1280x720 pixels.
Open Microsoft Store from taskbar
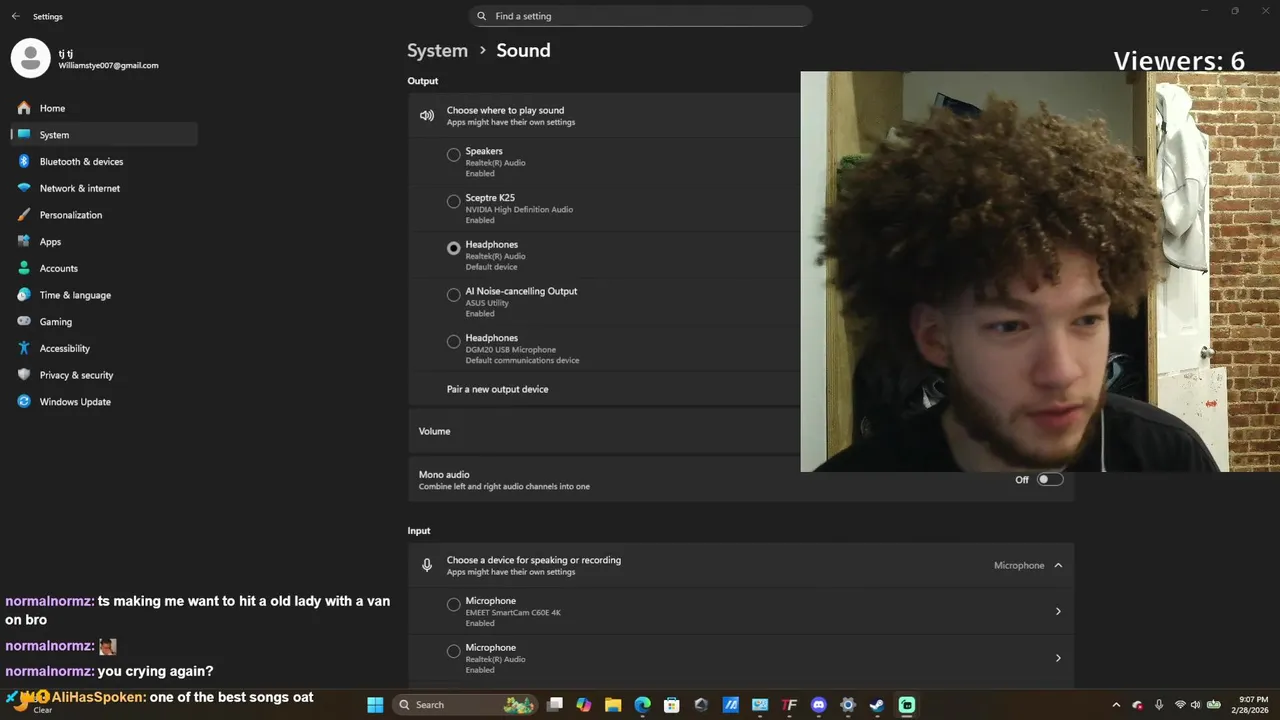click(672, 705)
